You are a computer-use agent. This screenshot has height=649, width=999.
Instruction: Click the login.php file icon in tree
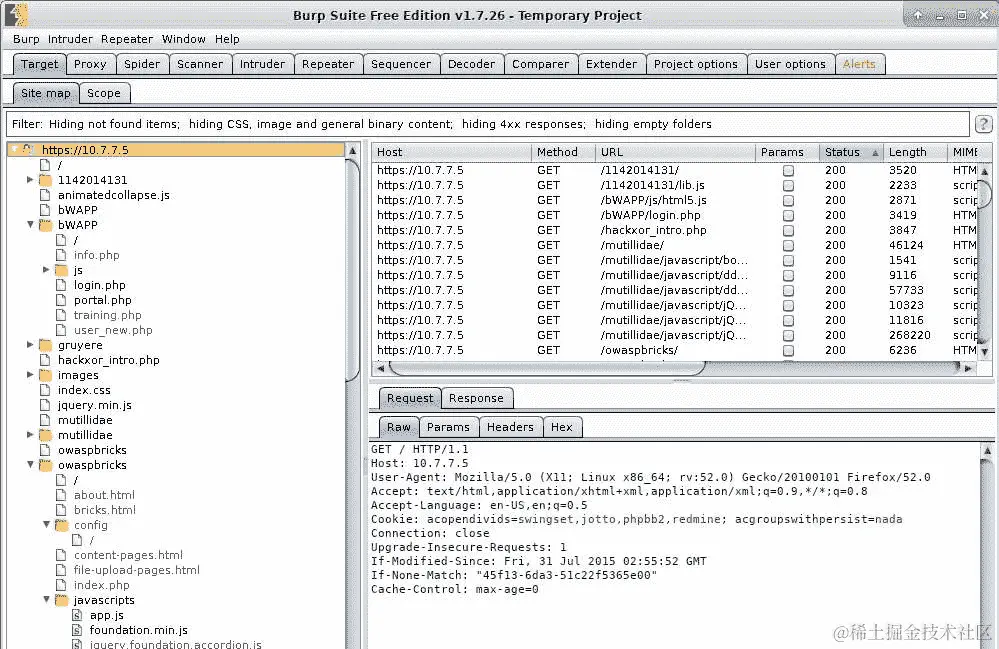click(x=61, y=285)
